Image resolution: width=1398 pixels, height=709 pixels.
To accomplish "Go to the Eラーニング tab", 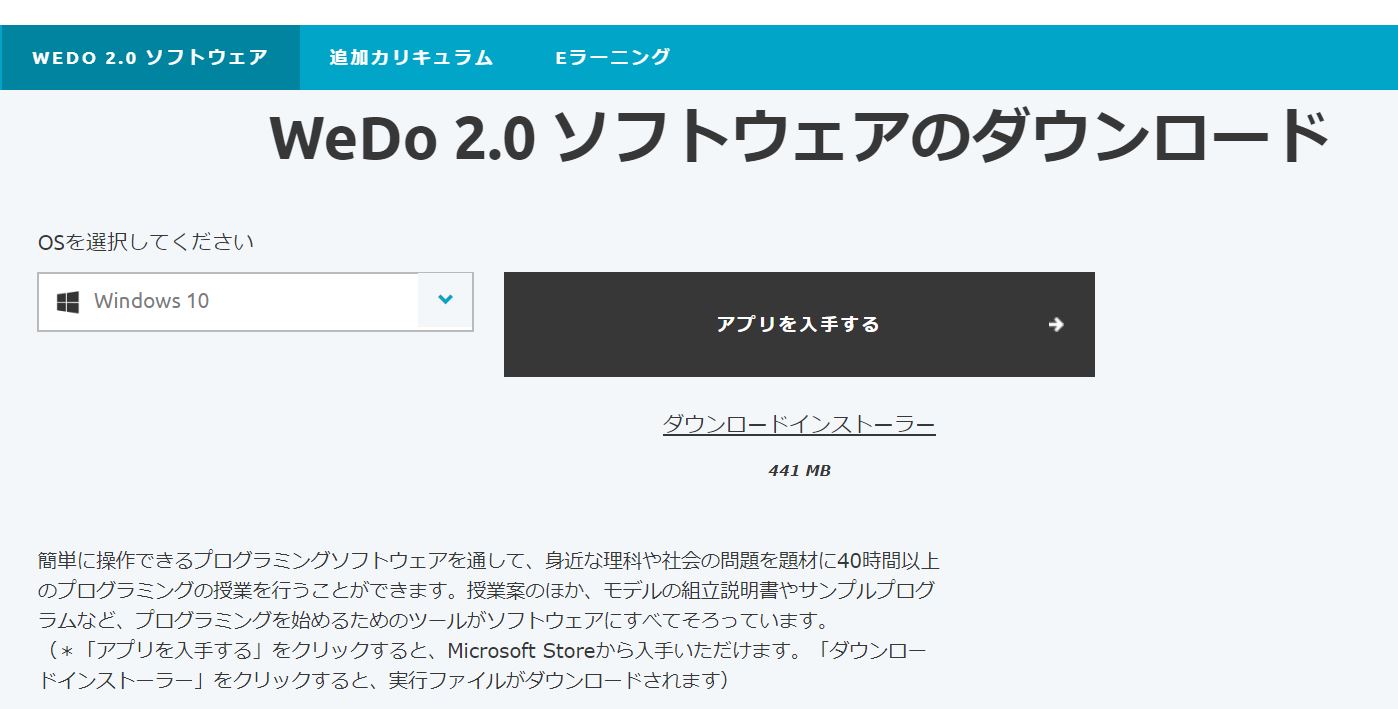I will click(x=613, y=57).
